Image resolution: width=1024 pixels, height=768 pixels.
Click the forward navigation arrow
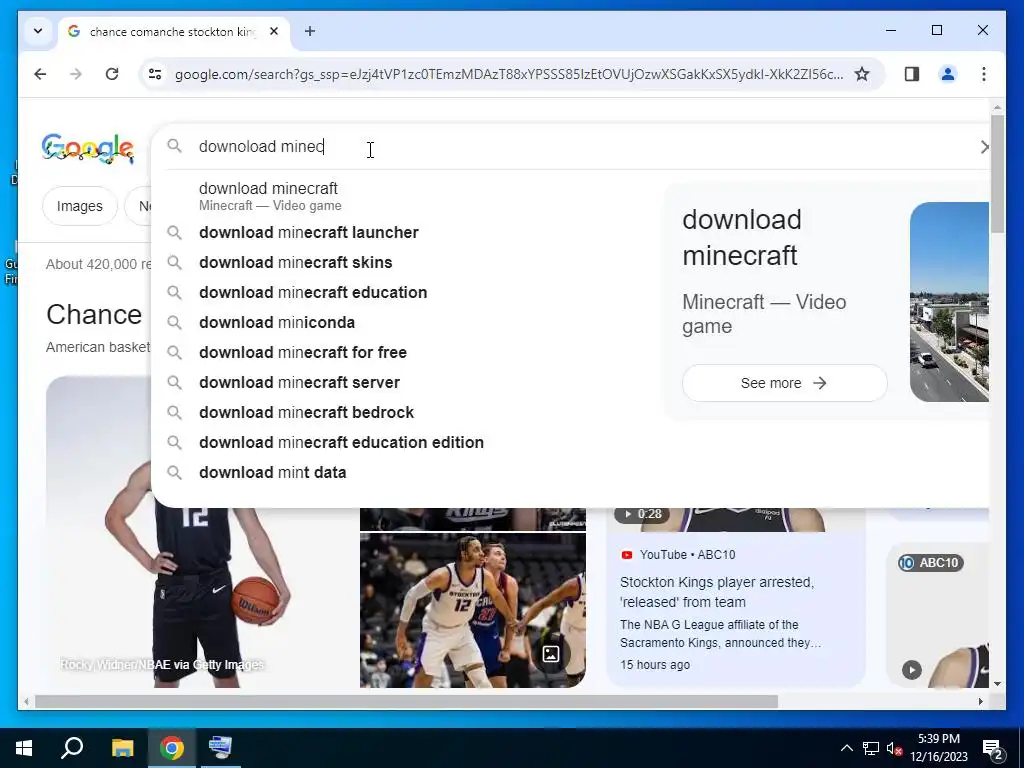tap(76, 74)
